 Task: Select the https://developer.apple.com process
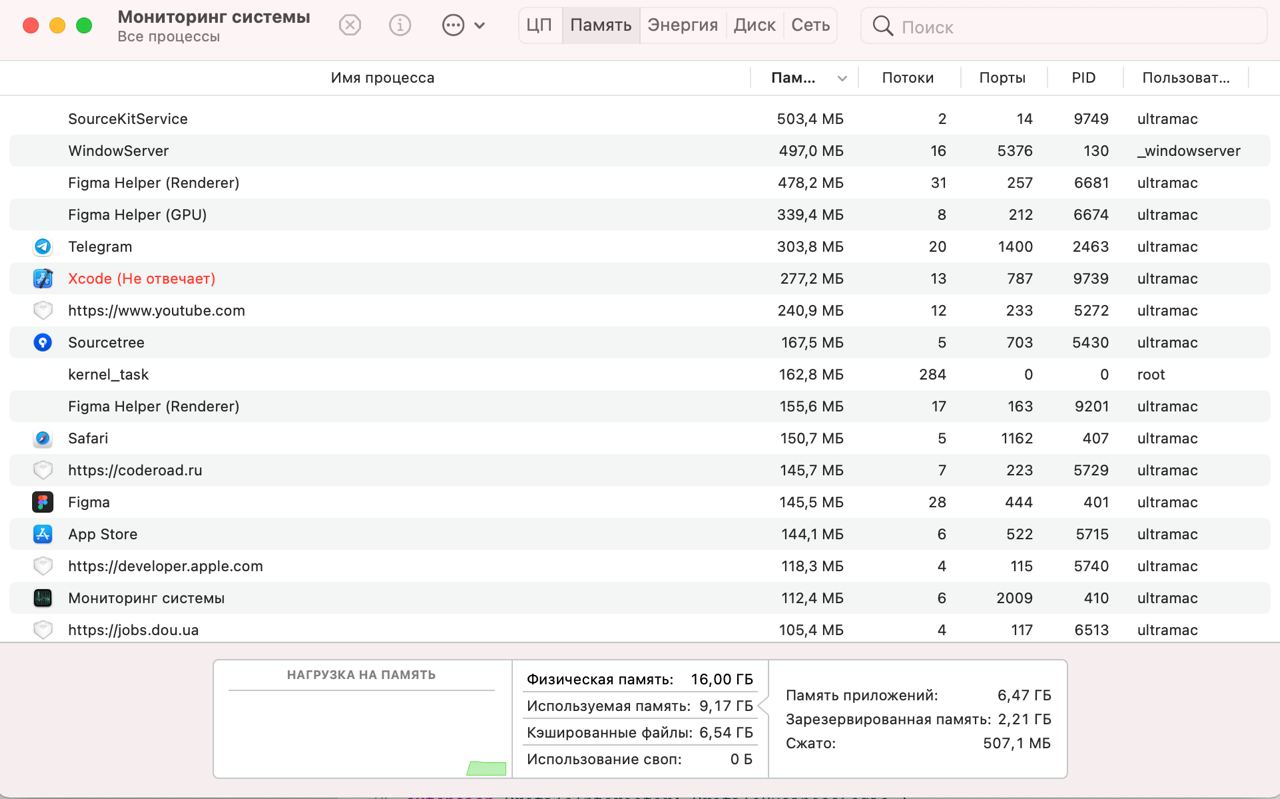click(x=165, y=566)
